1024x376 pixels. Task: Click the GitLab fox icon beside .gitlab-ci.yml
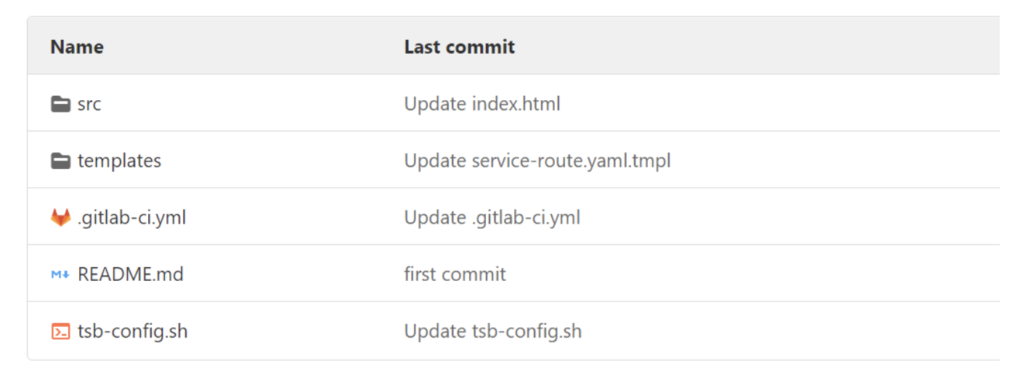click(x=61, y=217)
